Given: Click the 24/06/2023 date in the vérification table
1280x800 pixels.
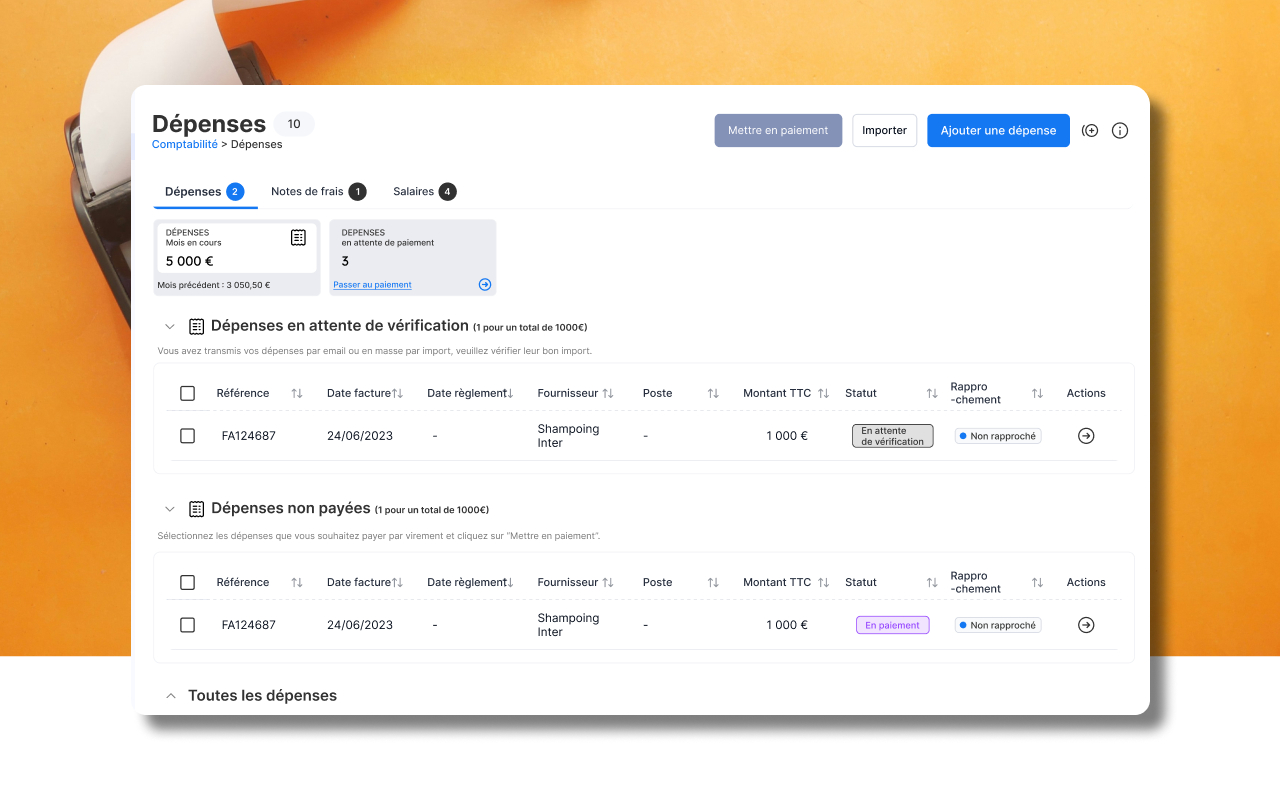Looking at the screenshot, I should [360, 436].
